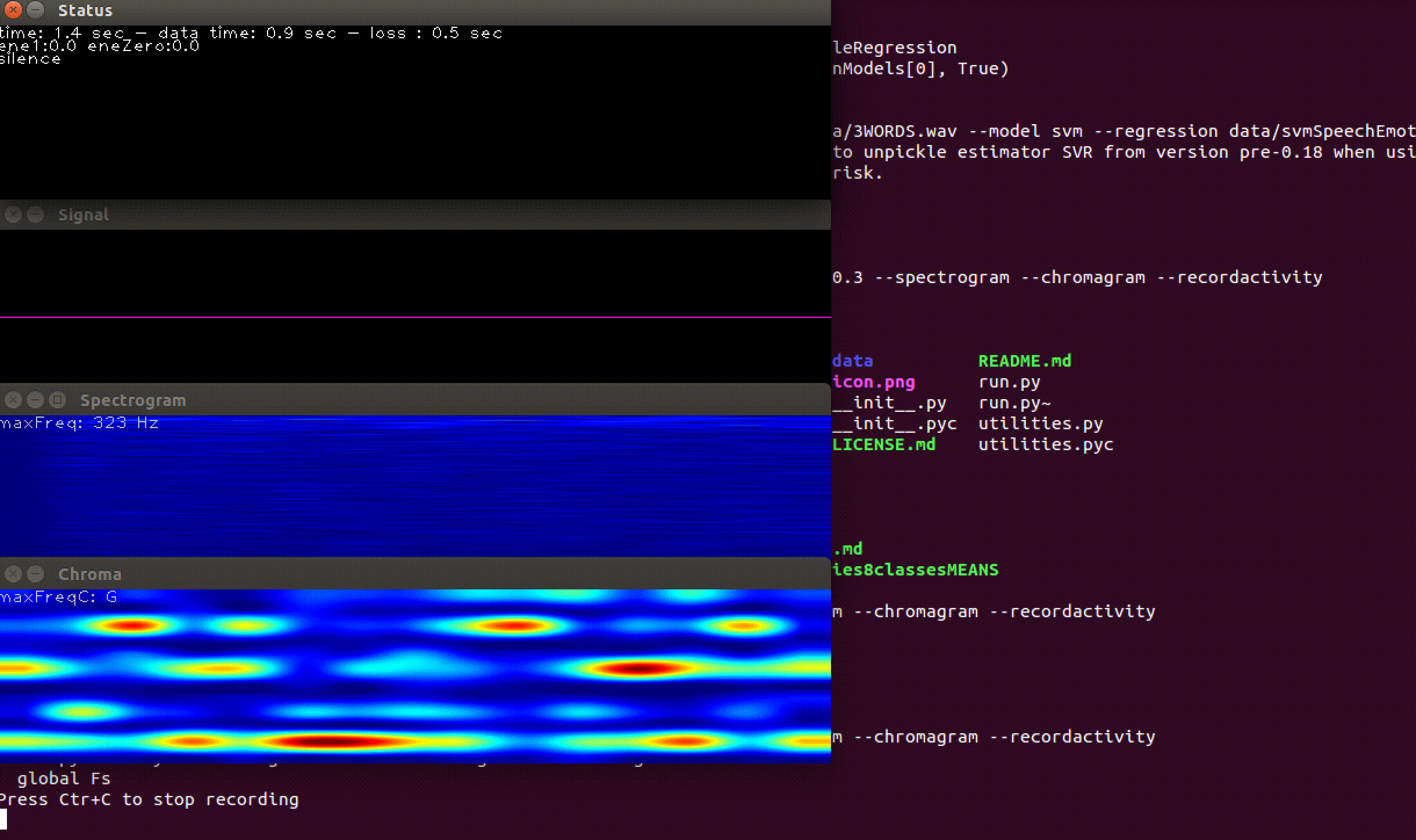Click the 'maxFreq: 323 Hz' label
Screen dimensions: 1416x840
tap(80, 423)
